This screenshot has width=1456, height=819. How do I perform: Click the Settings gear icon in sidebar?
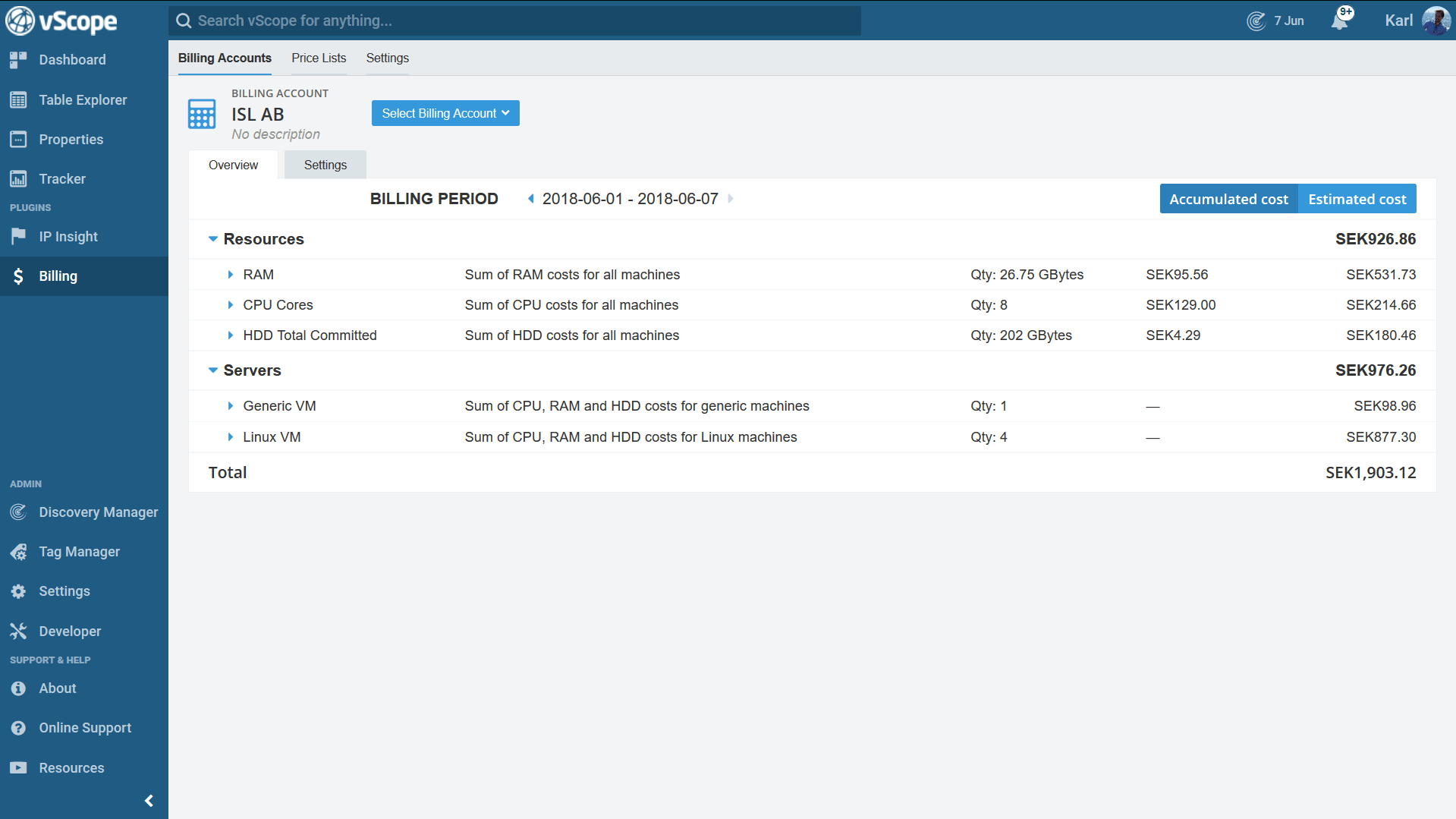coord(18,591)
